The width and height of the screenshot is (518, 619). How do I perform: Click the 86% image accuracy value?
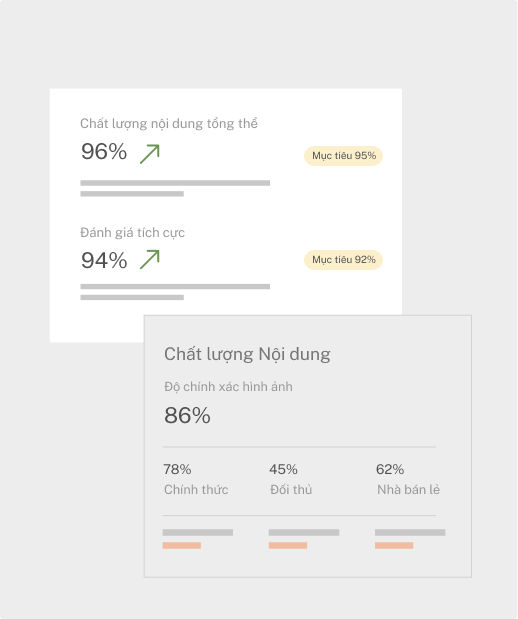click(188, 415)
